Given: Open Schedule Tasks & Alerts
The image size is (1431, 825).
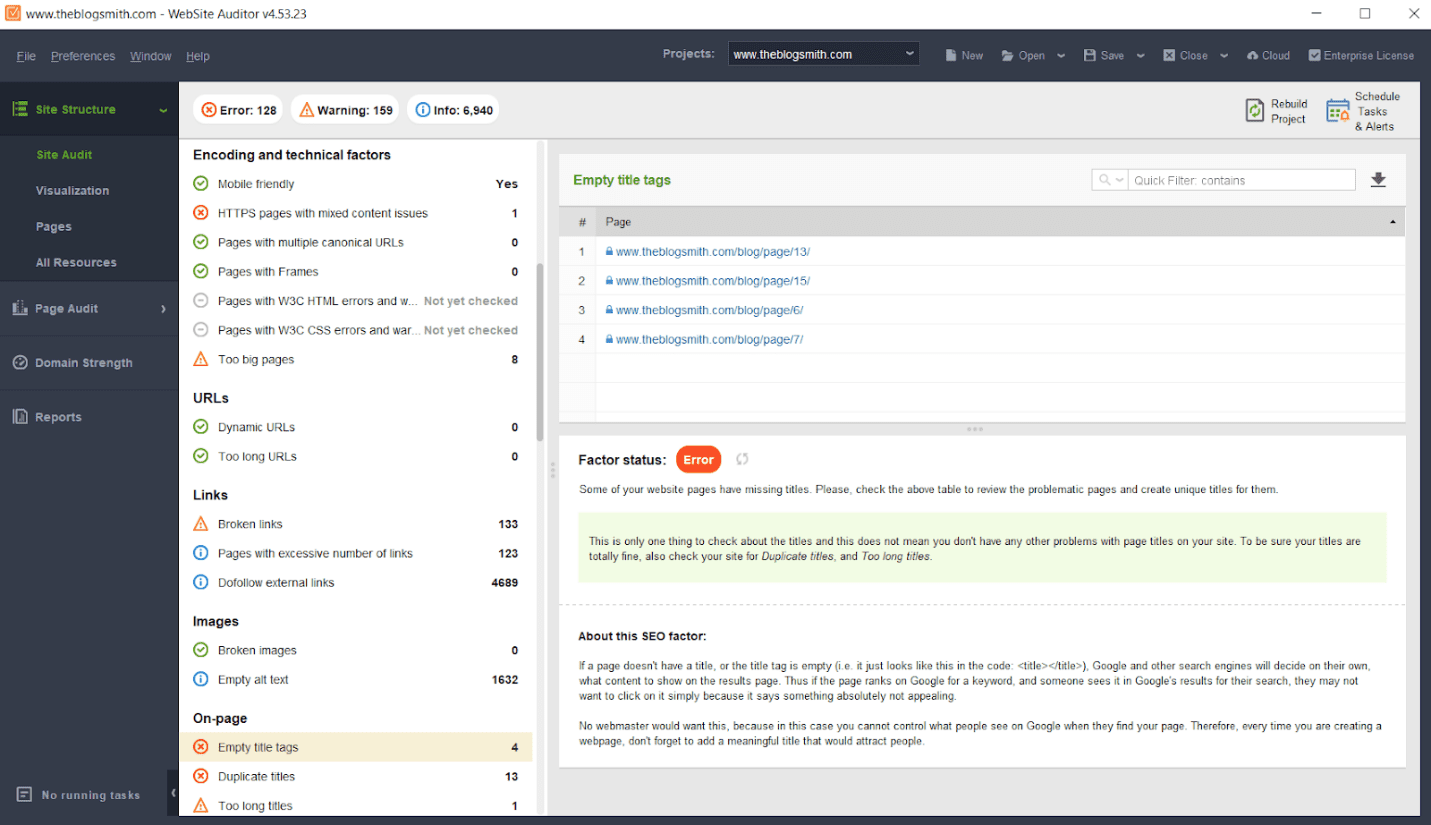Looking at the screenshot, I should point(1362,111).
